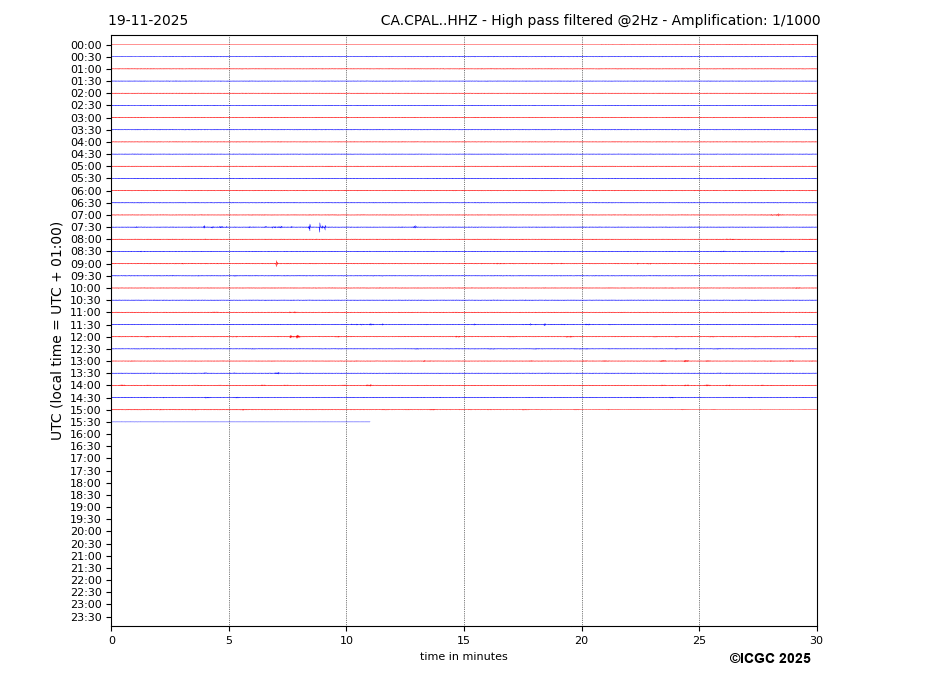The height and width of the screenshot is (696, 927).
Task: Click the red spike on the 09:00 trace
Action: 276,264
